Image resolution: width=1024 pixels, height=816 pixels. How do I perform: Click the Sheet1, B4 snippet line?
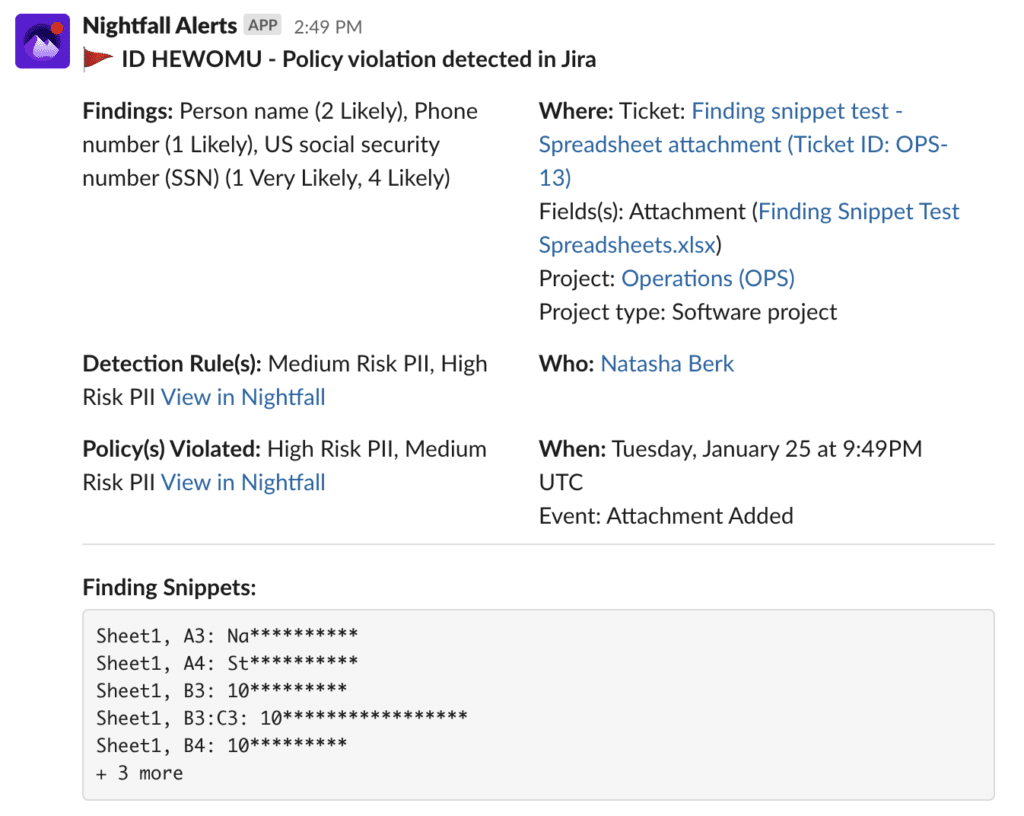point(222,745)
